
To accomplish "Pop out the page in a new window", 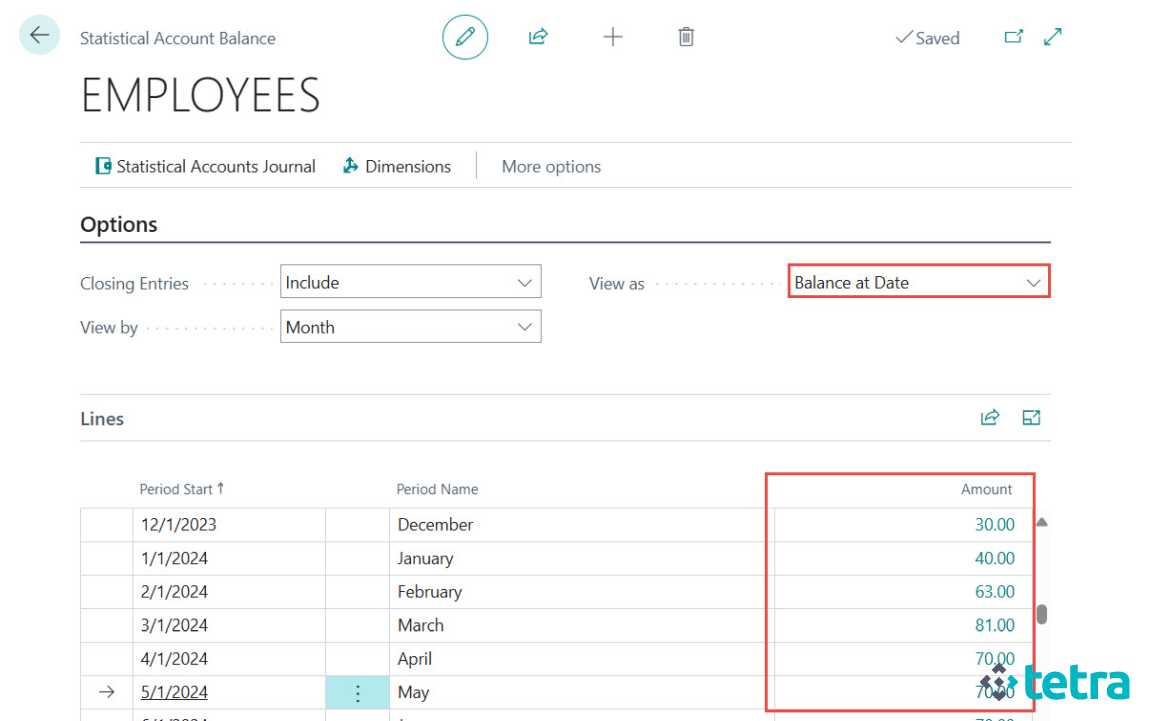I will (1013, 36).
